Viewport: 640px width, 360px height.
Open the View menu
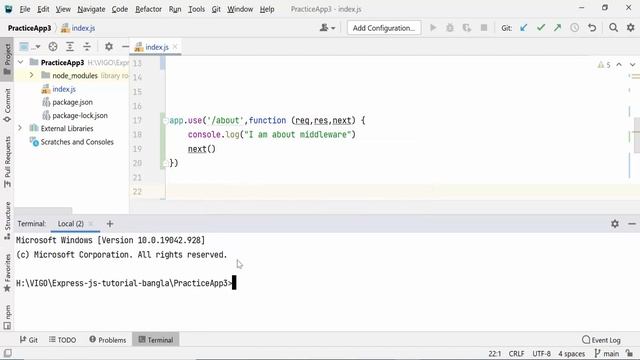point(63,9)
